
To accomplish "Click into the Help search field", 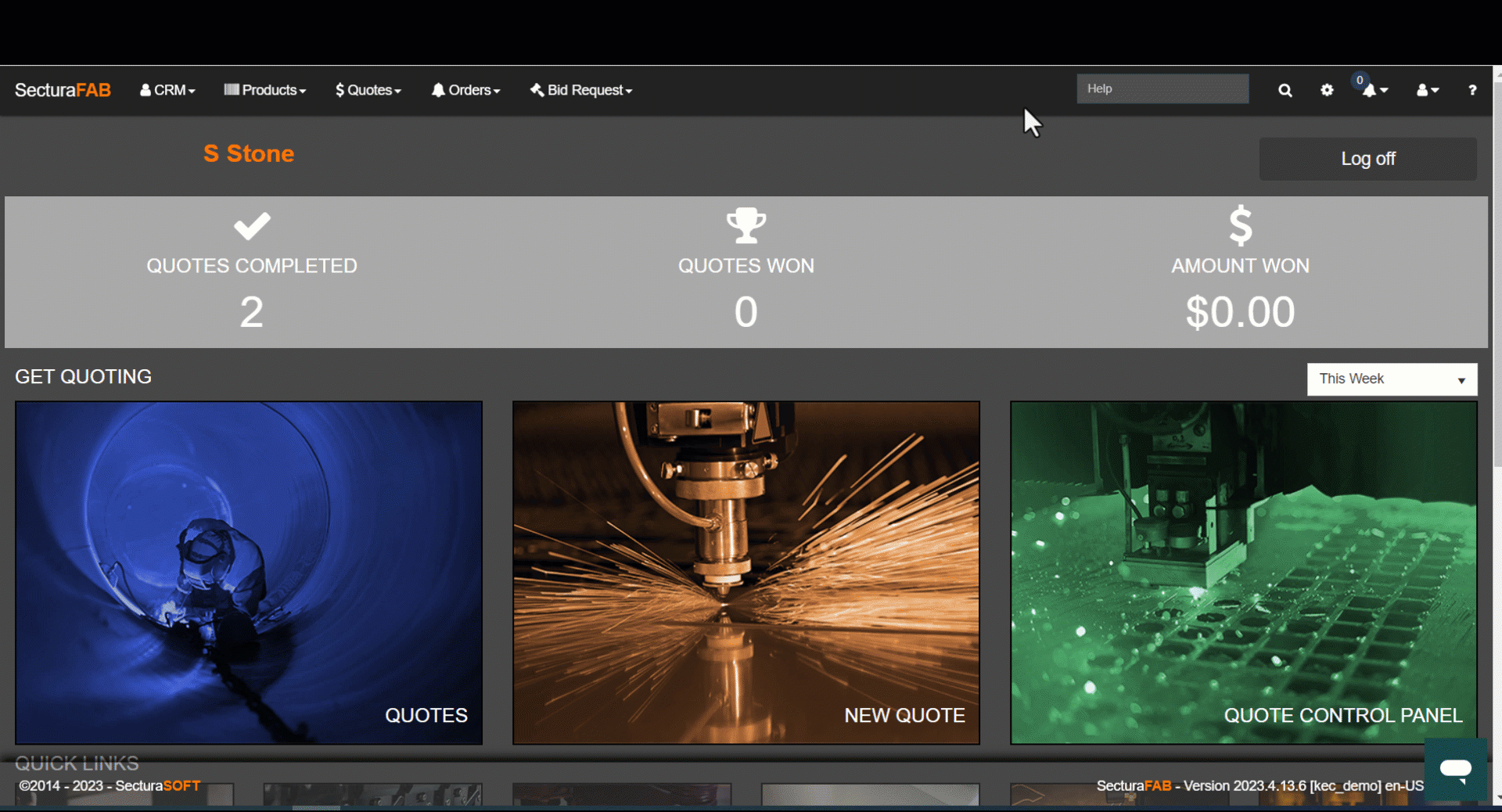I will [1162, 89].
